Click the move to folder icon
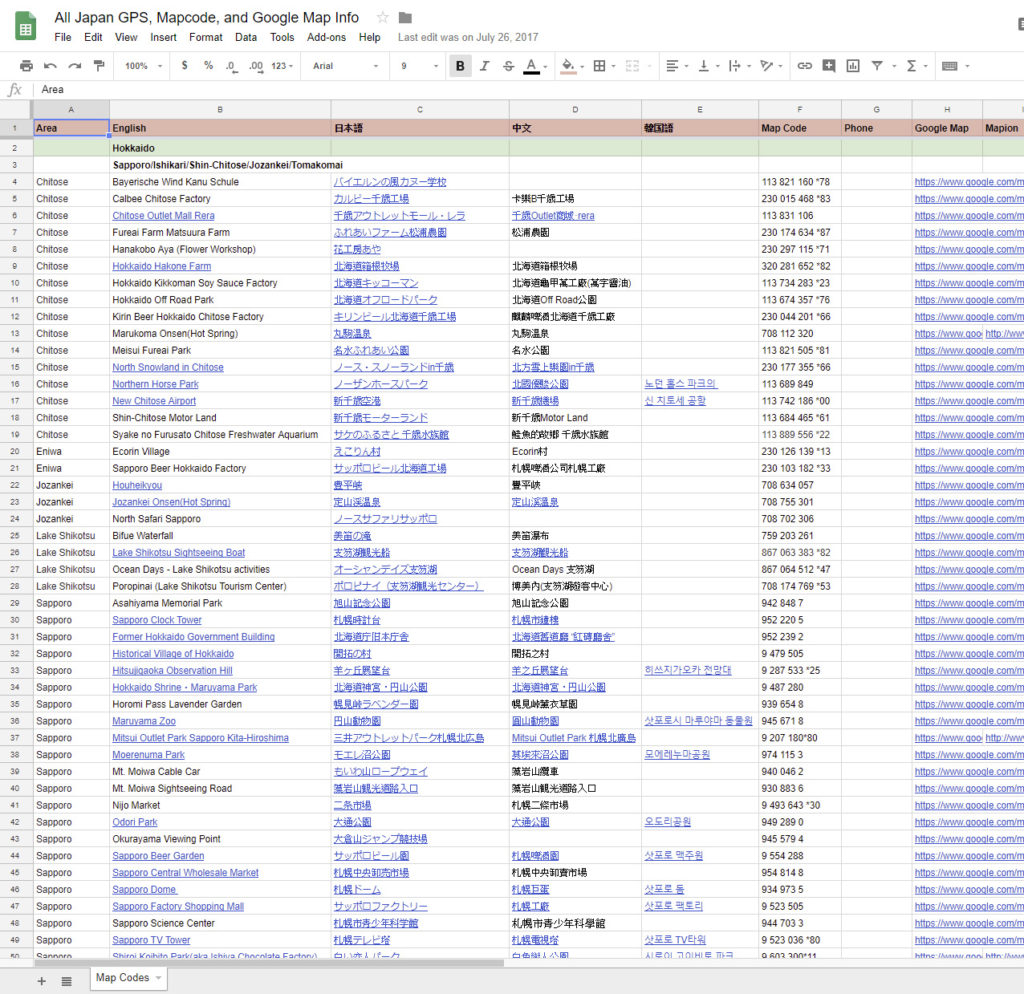The width and height of the screenshot is (1024, 994). click(405, 18)
